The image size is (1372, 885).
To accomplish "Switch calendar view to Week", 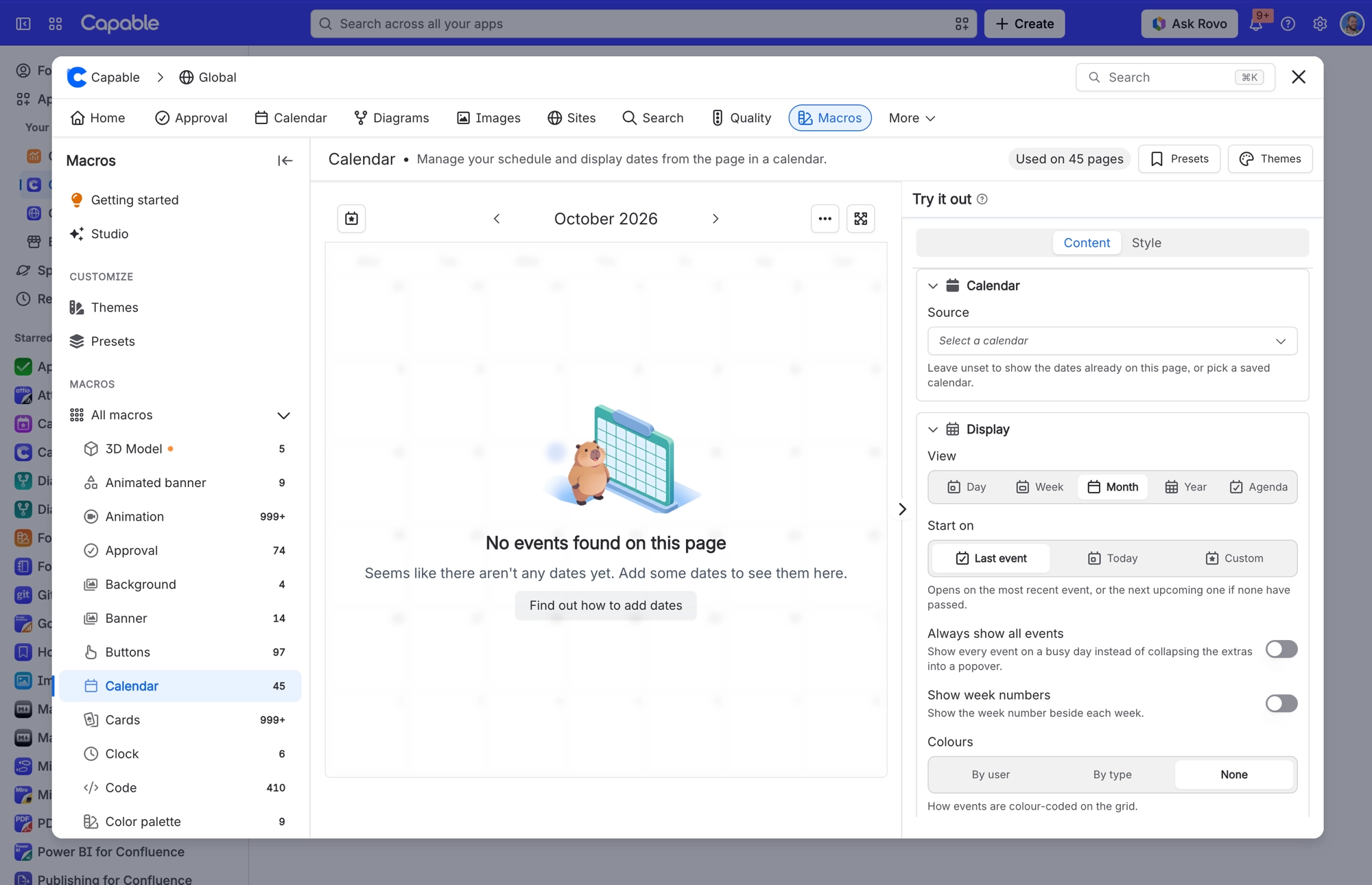I will (1039, 487).
